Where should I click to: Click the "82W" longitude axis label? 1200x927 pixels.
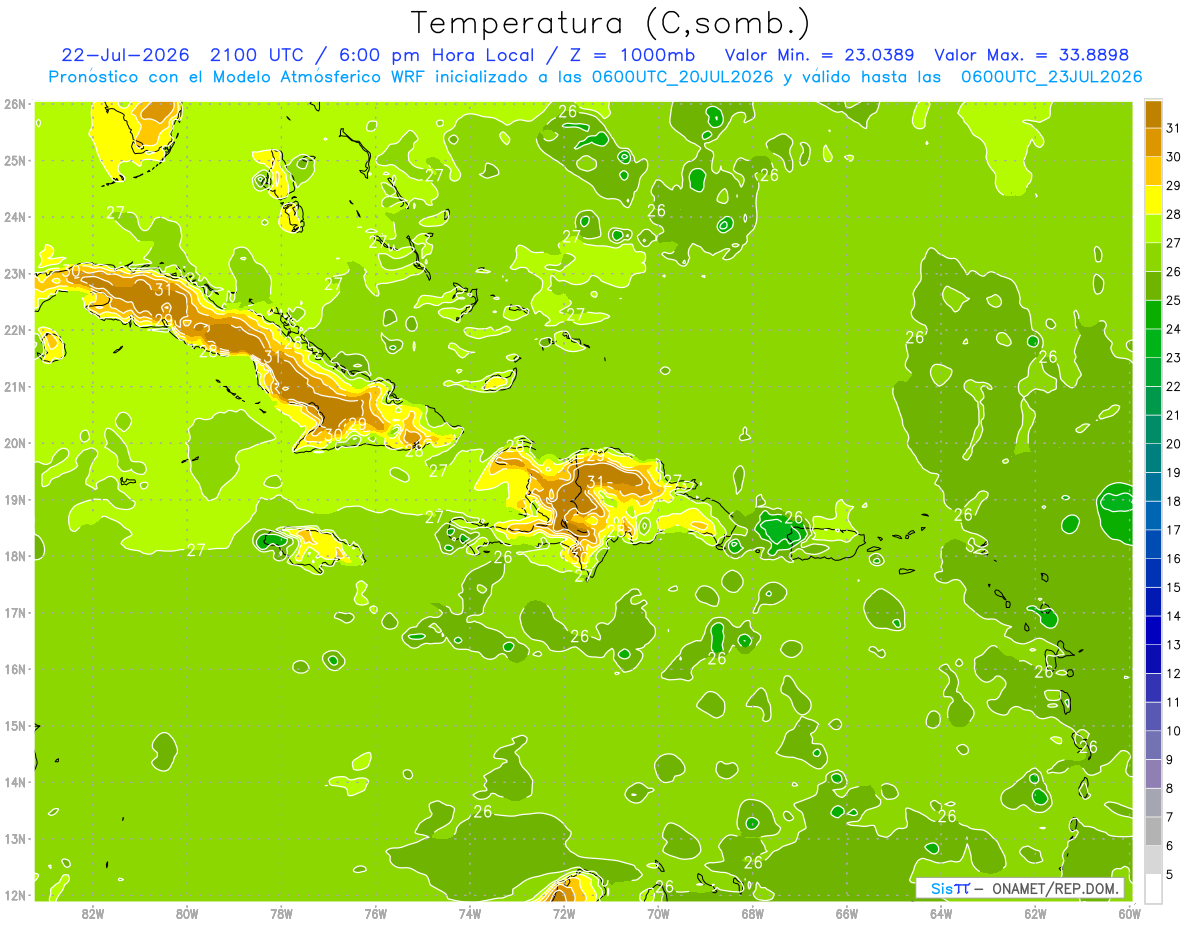coord(92,913)
